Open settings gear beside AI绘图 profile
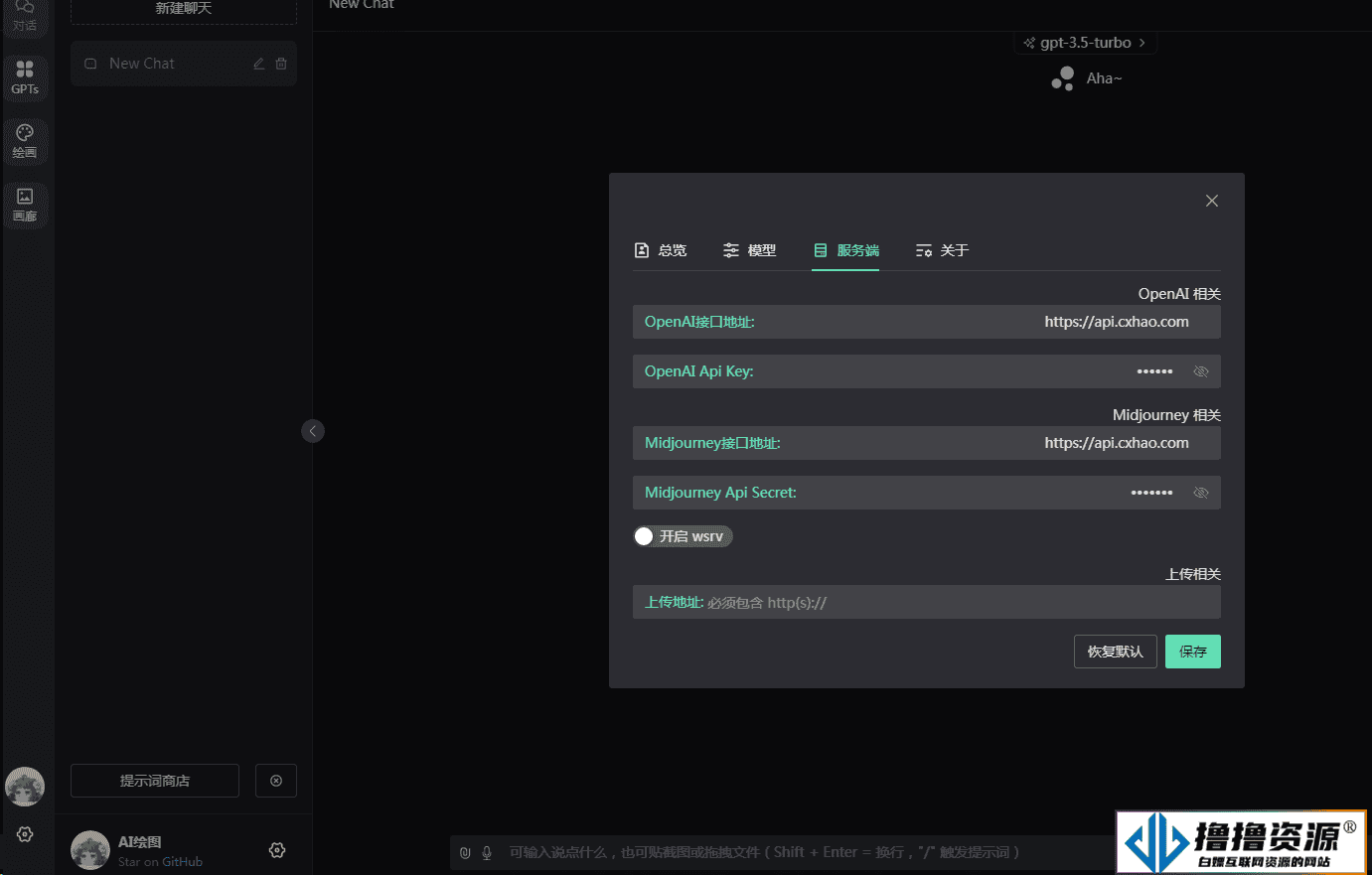 click(277, 850)
